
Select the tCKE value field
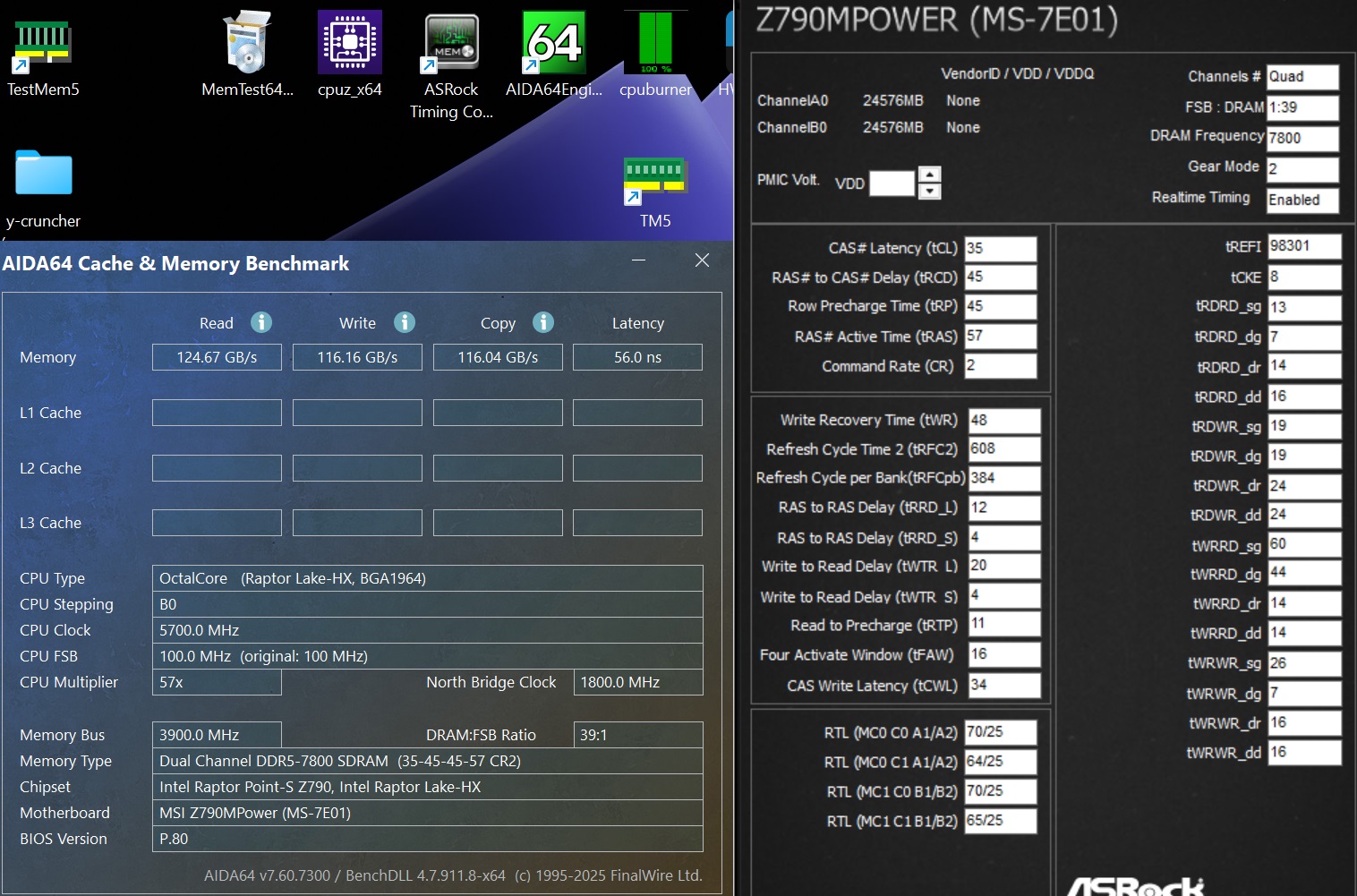(1305, 277)
